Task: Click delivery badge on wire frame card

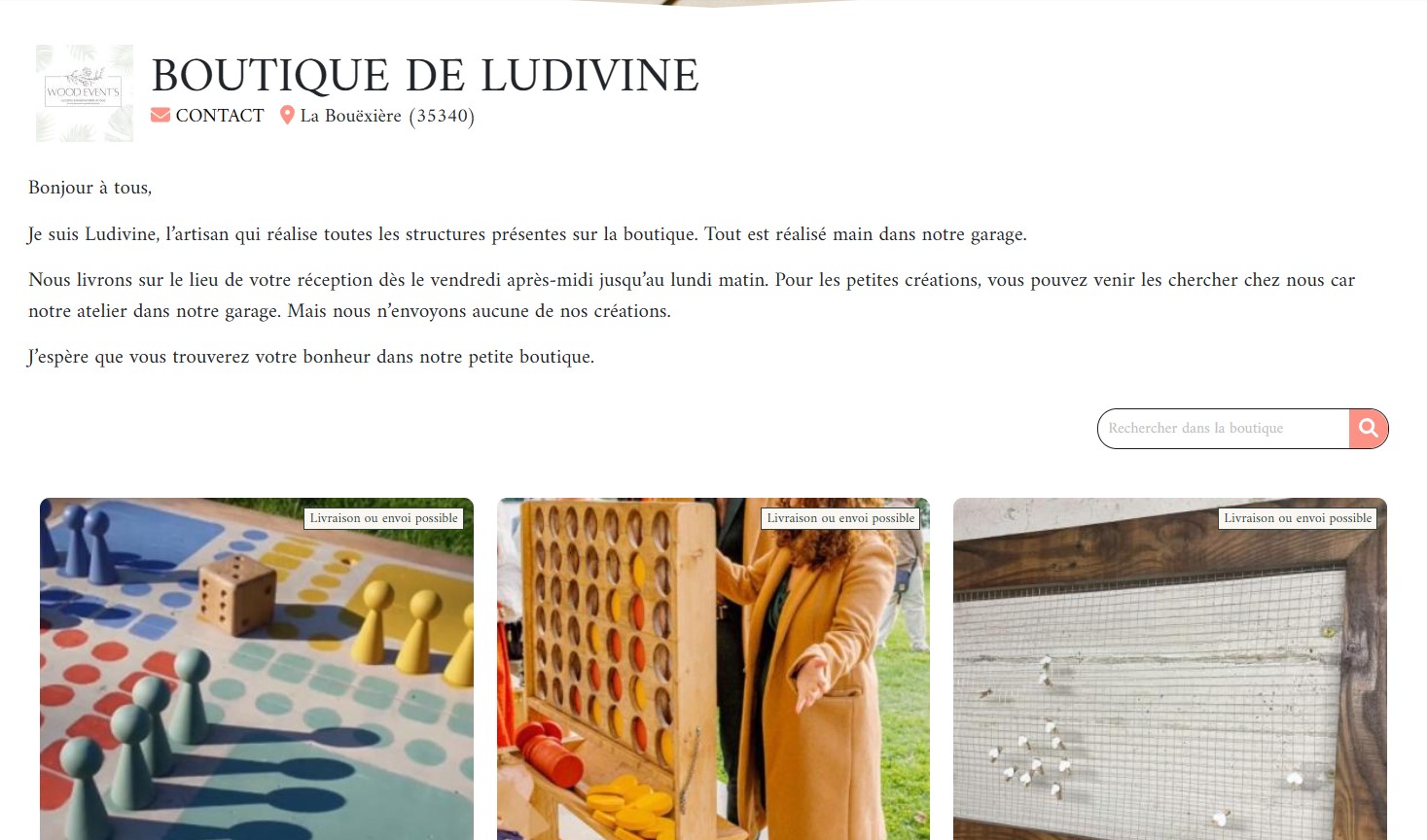Action: [1298, 518]
